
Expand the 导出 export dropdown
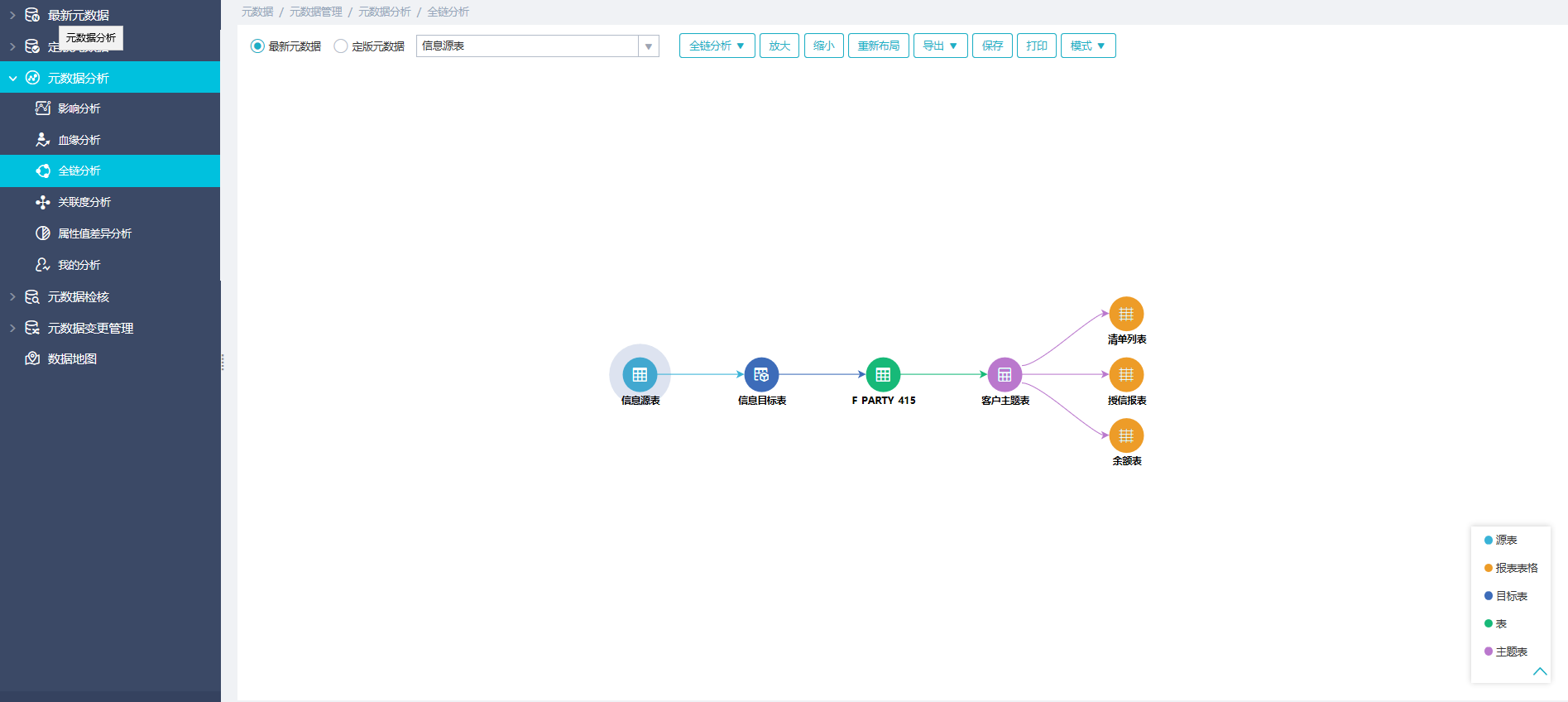coord(940,46)
